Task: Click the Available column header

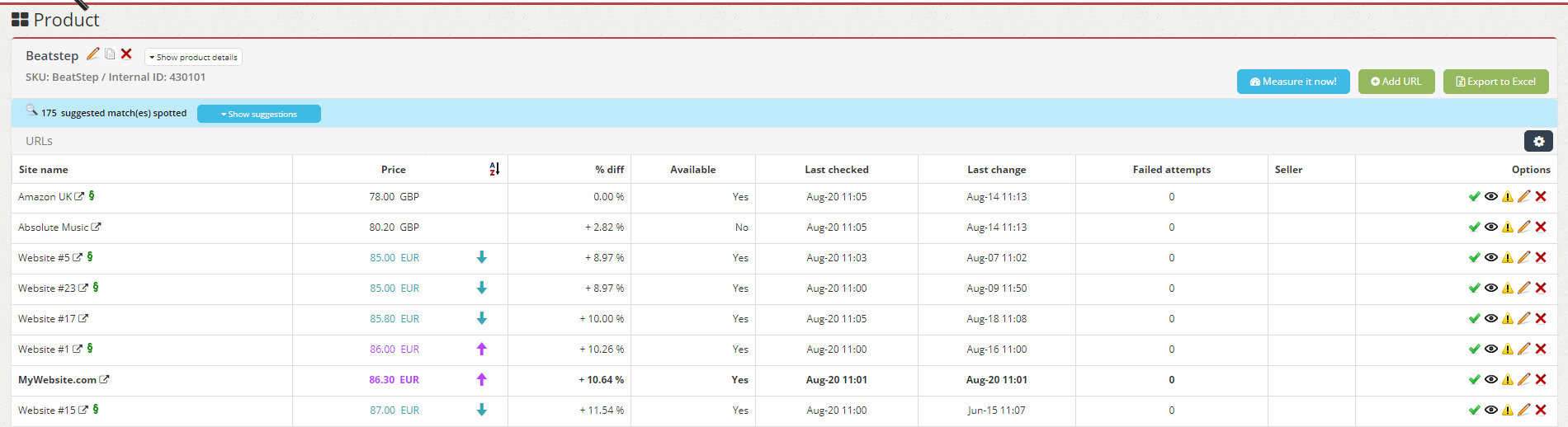Action: (x=693, y=170)
